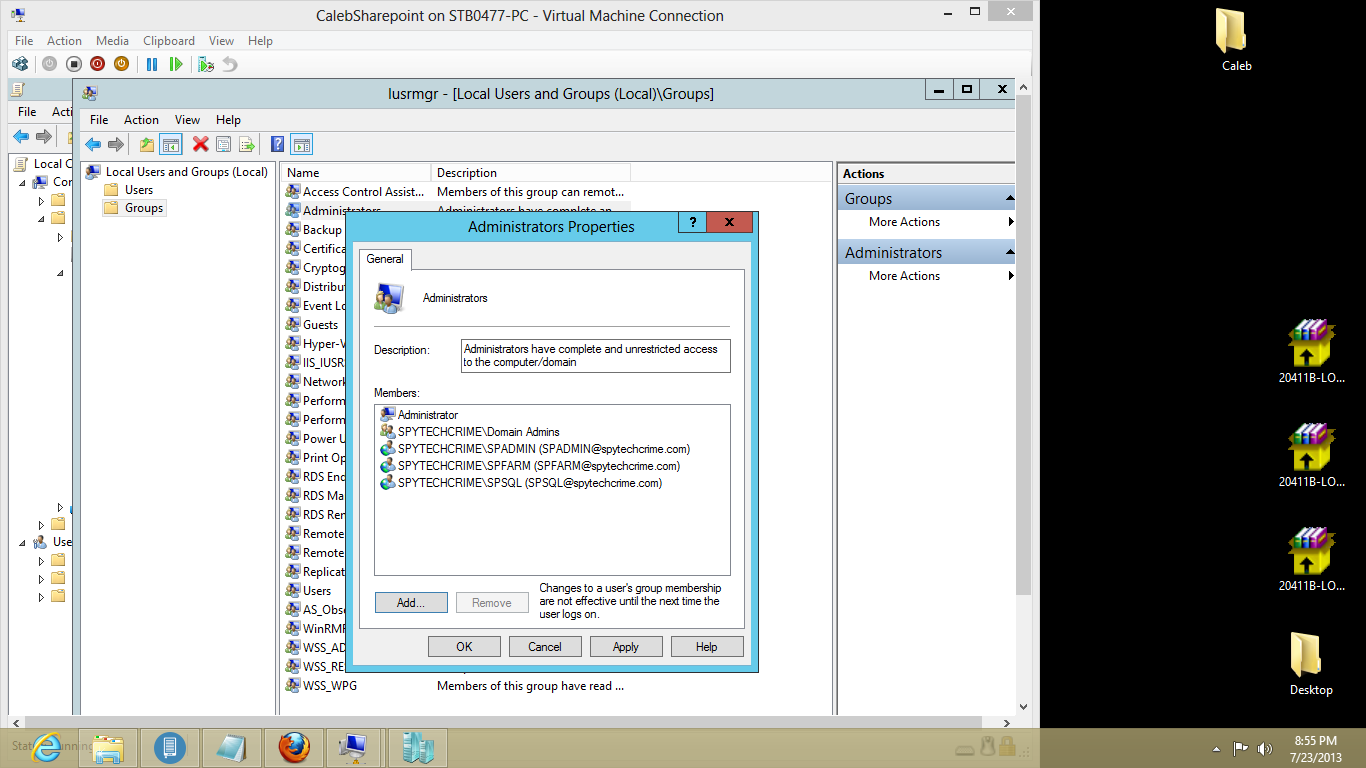The height and width of the screenshot is (768, 1366).
Task: Click the Virtual Machine Connection taskbar icon
Action: click(354, 746)
